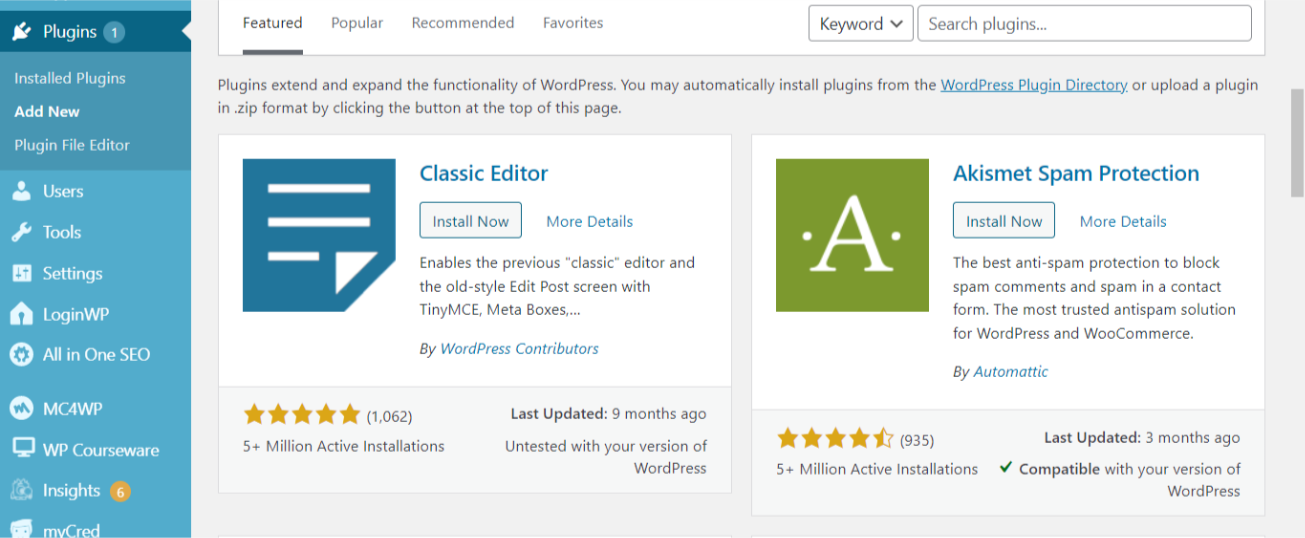Viewport: 1305px width, 538px height.
Task: Open the Akismet Spam Protection title link
Action: click(x=1076, y=173)
